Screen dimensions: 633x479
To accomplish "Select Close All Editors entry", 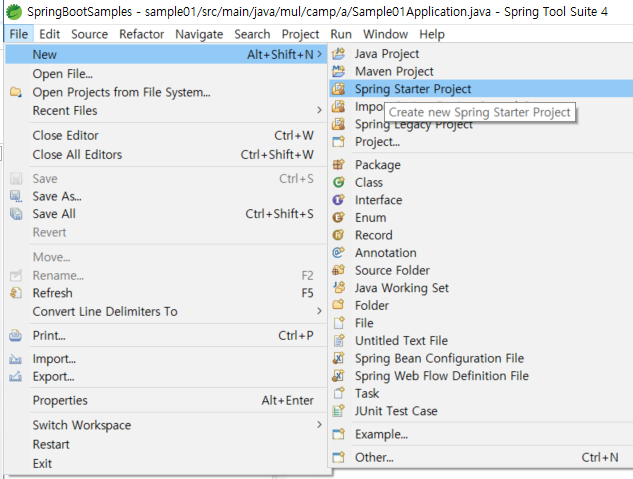I will pyautogui.click(x=166, y=155).
